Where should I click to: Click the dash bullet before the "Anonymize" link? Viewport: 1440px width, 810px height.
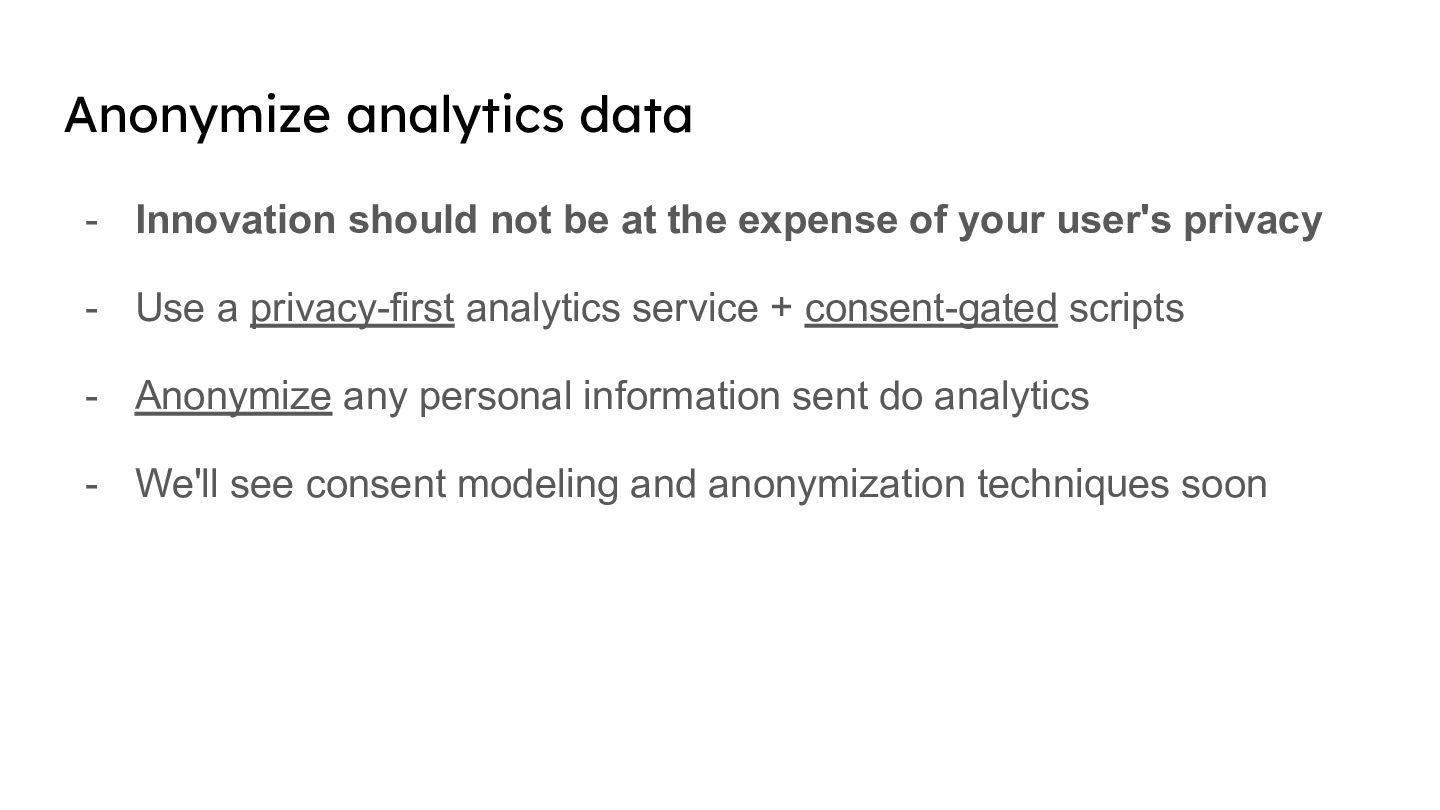point(91,396)
